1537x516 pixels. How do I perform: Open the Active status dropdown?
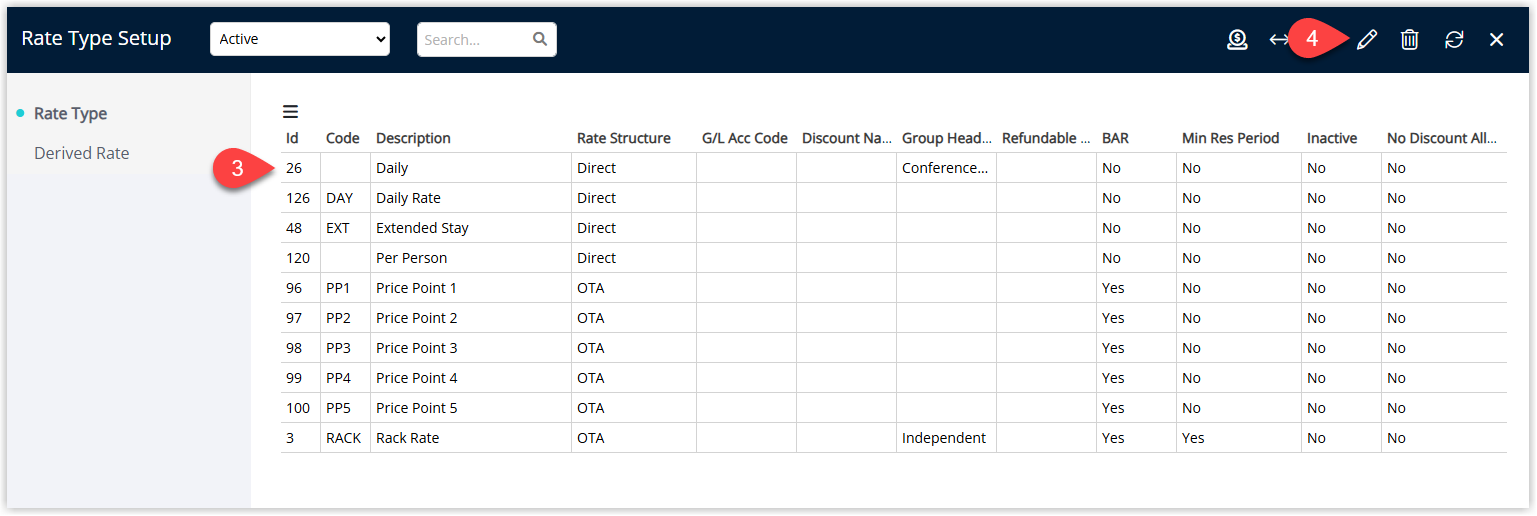point(300,39)
